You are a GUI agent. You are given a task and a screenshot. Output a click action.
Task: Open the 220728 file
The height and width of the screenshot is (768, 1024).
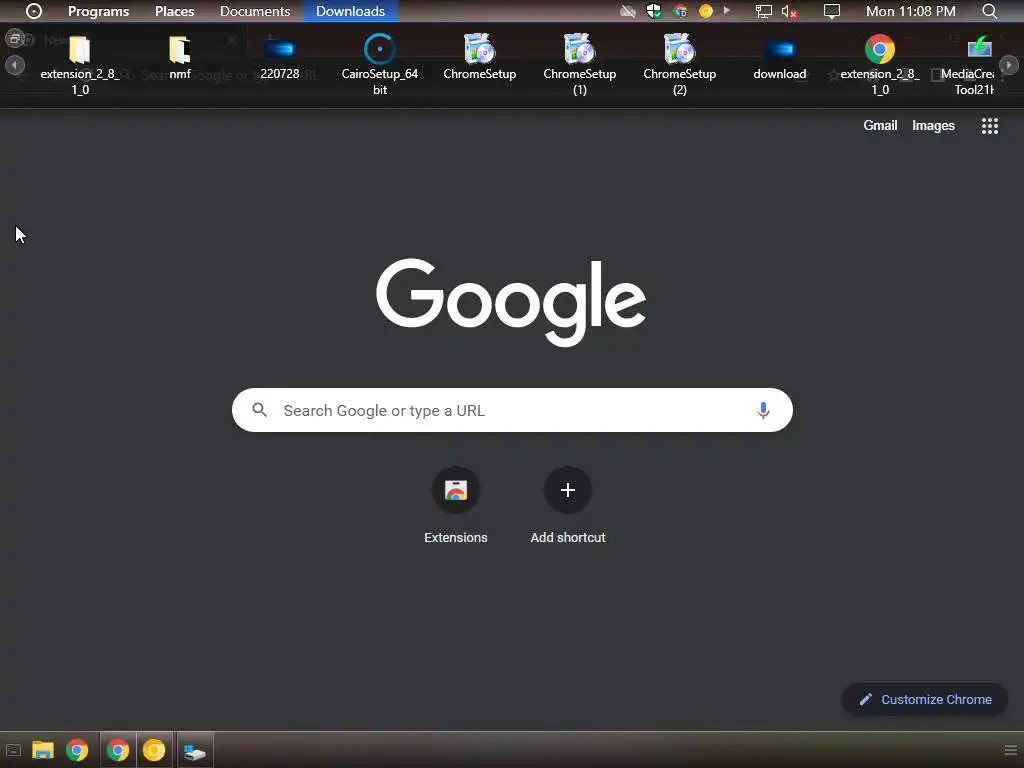280,57
